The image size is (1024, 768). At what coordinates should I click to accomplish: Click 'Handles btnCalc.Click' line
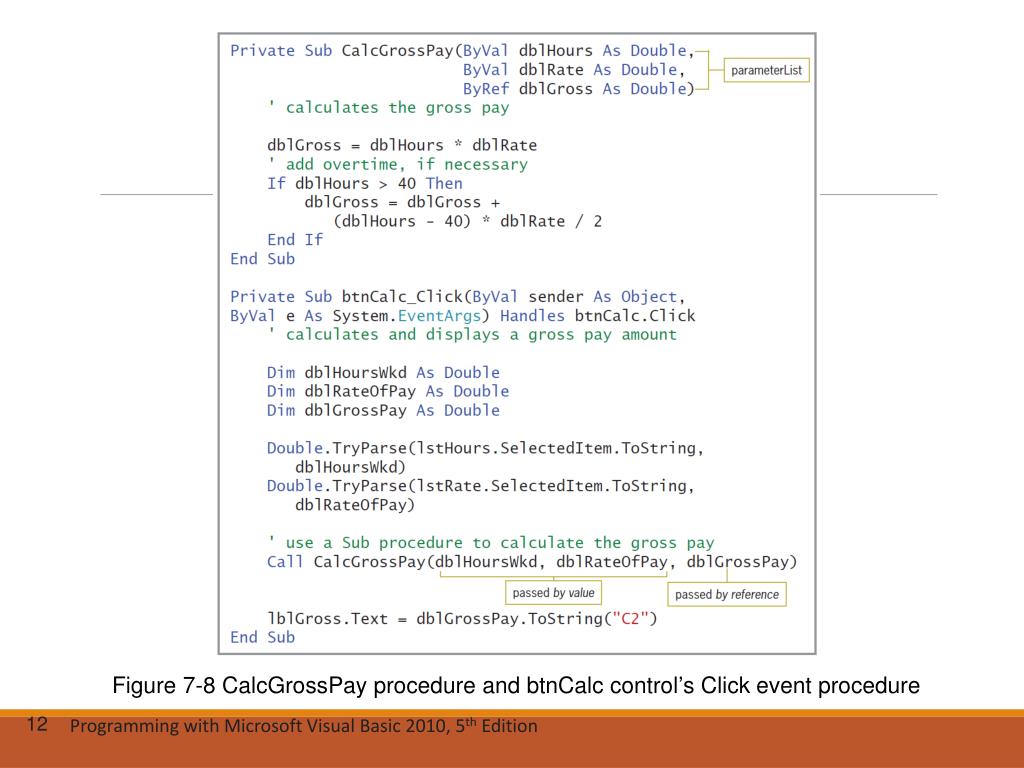[462, 315]
